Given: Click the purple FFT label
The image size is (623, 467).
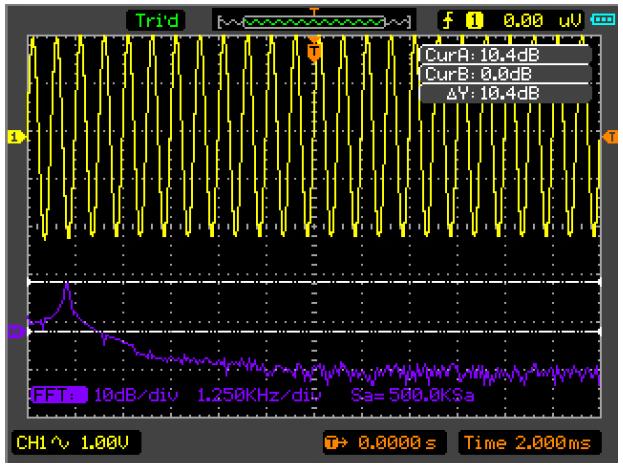Looking at the screenshot, I should [59, 395].
